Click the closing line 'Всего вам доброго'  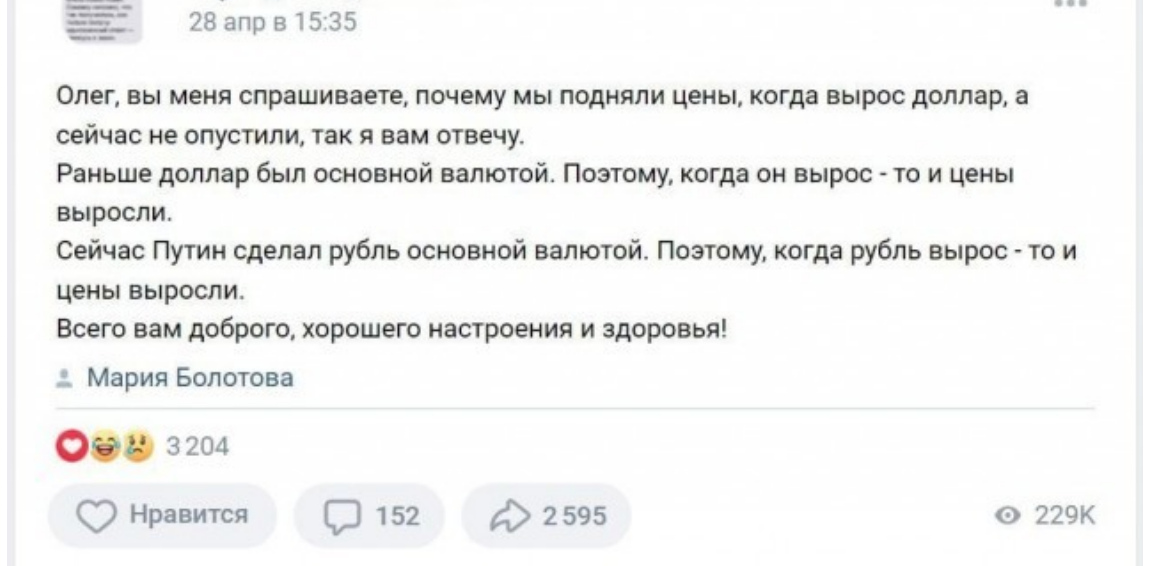393,329
